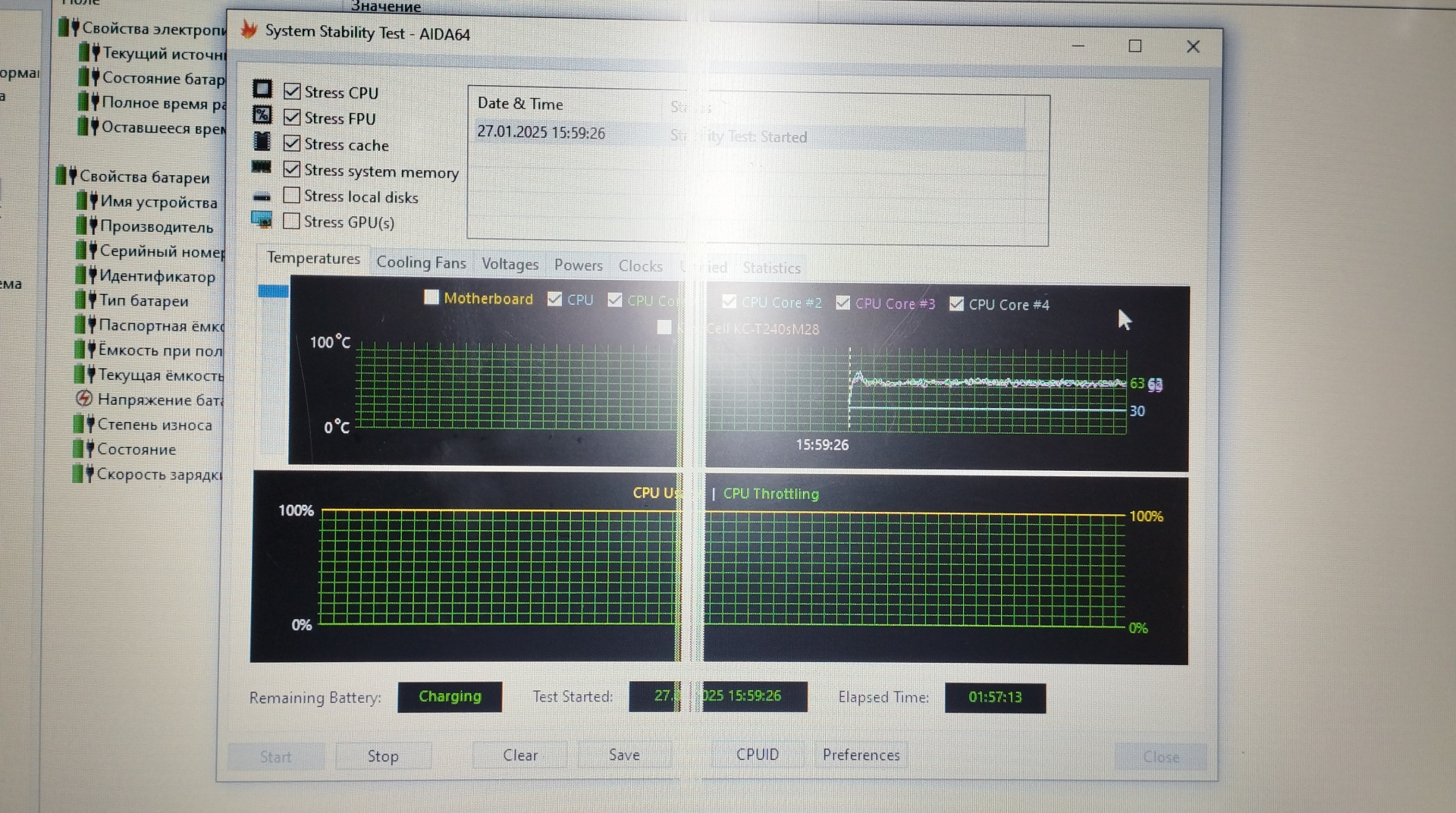This screenshot has width=1456, height=813.
Task: Click the Clear button
Action: coord(520,755)
